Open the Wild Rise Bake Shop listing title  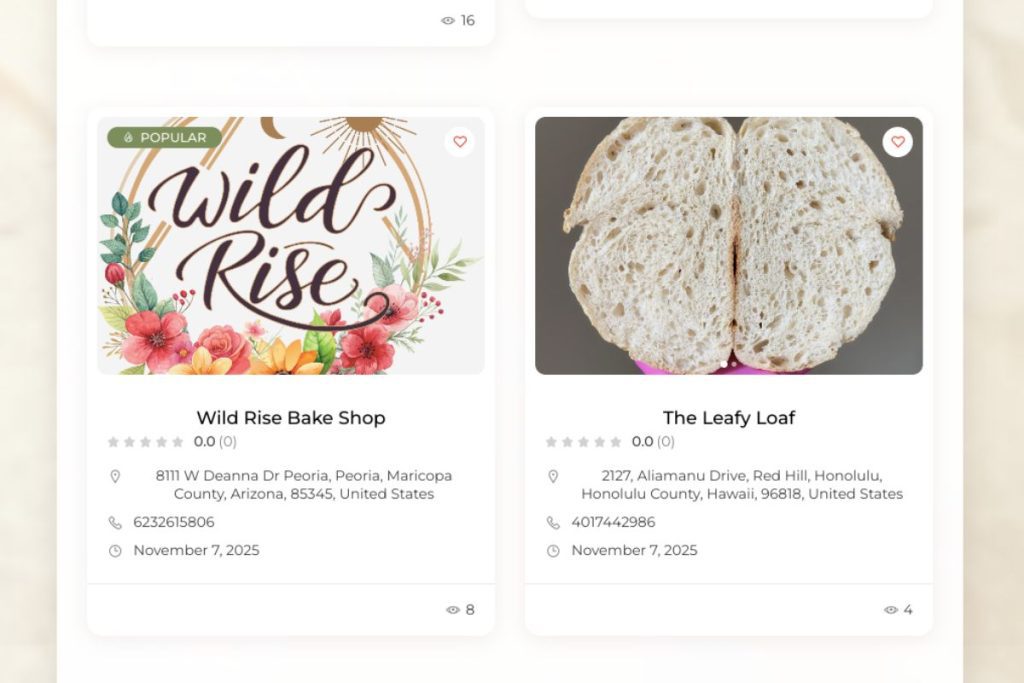[291, 418]
